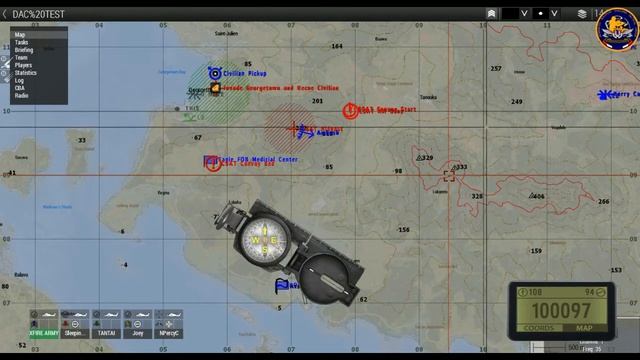Select the Team menu entry

39,58
